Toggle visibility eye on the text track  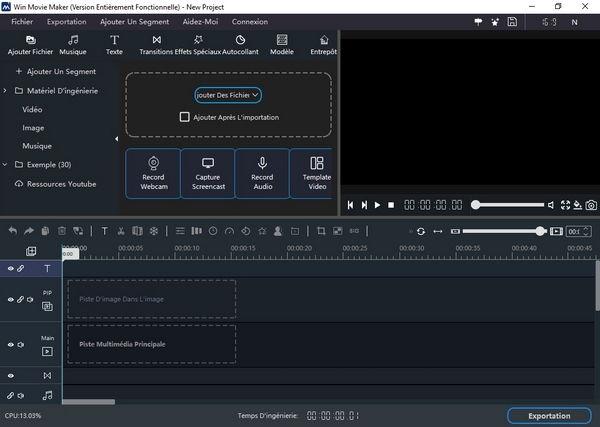(11, 269)
